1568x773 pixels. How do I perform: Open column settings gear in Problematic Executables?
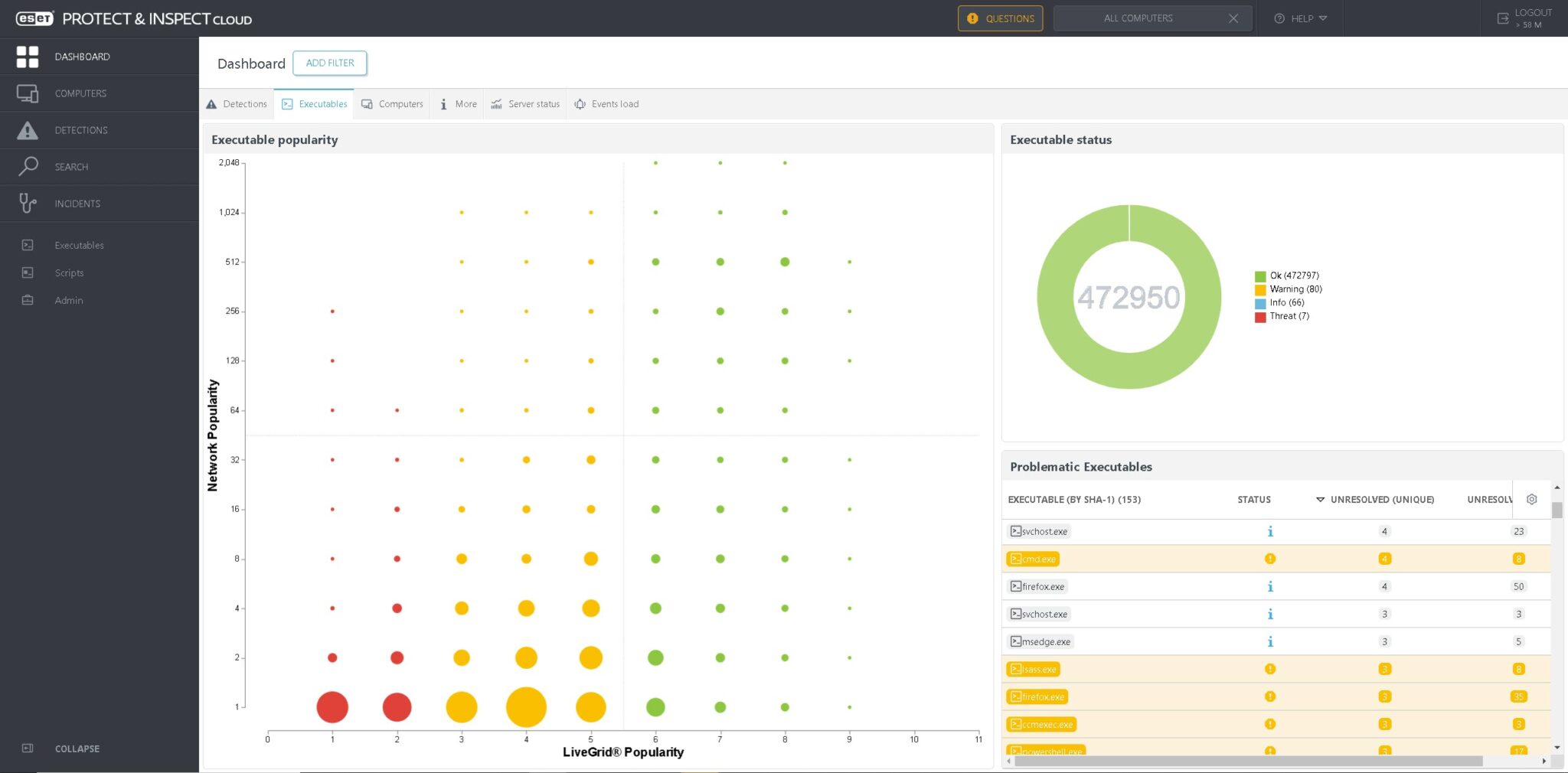coord(1531,499)
